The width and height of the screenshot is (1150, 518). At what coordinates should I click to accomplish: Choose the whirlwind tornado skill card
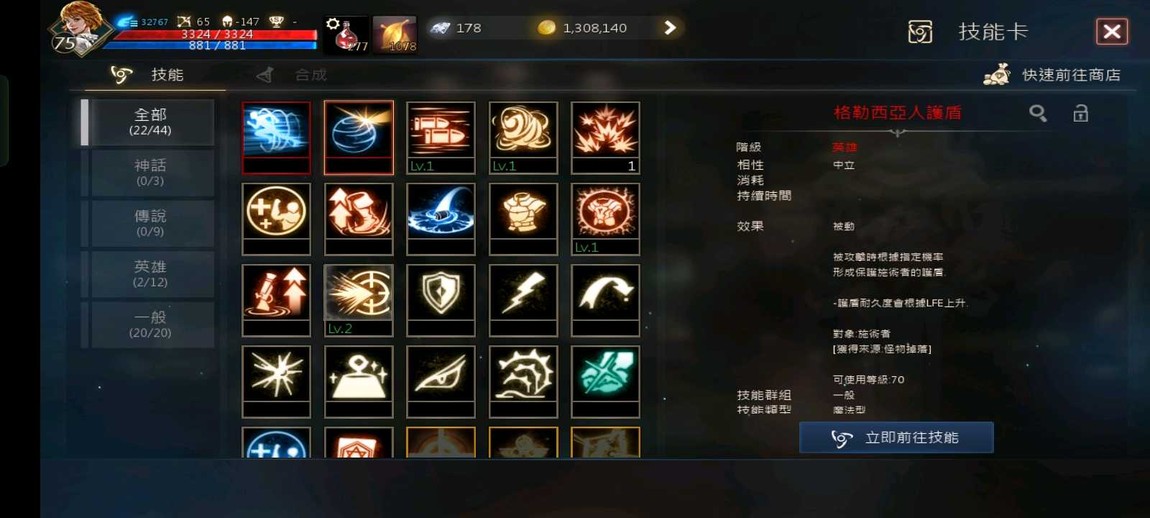pos(523,137)
